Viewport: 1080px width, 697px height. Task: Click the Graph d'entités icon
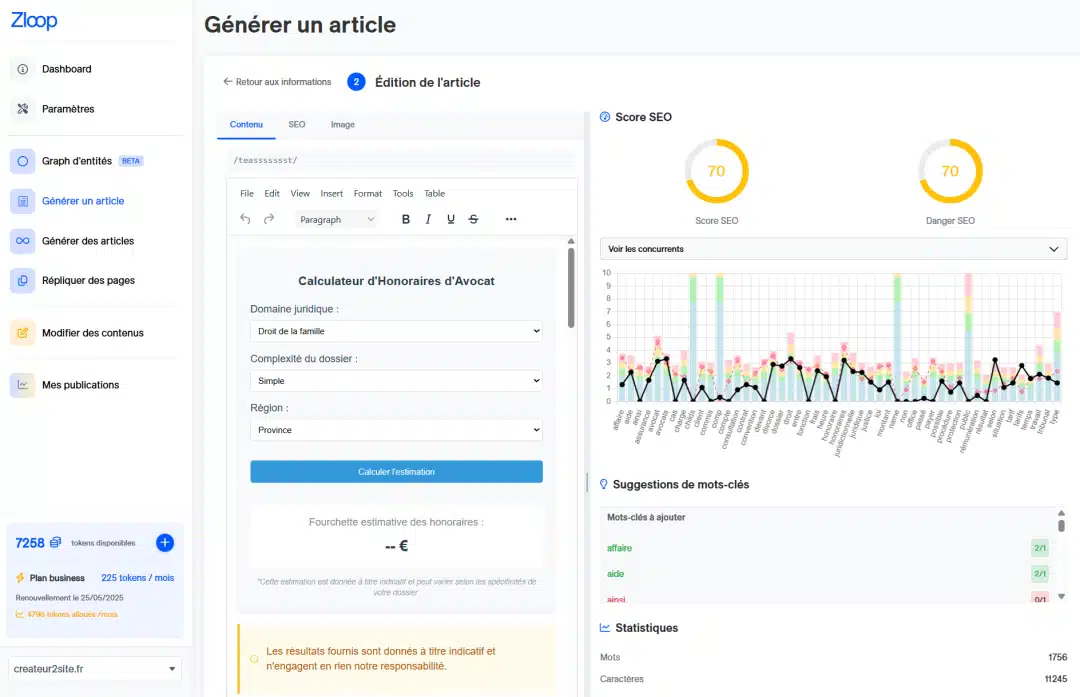23,161
